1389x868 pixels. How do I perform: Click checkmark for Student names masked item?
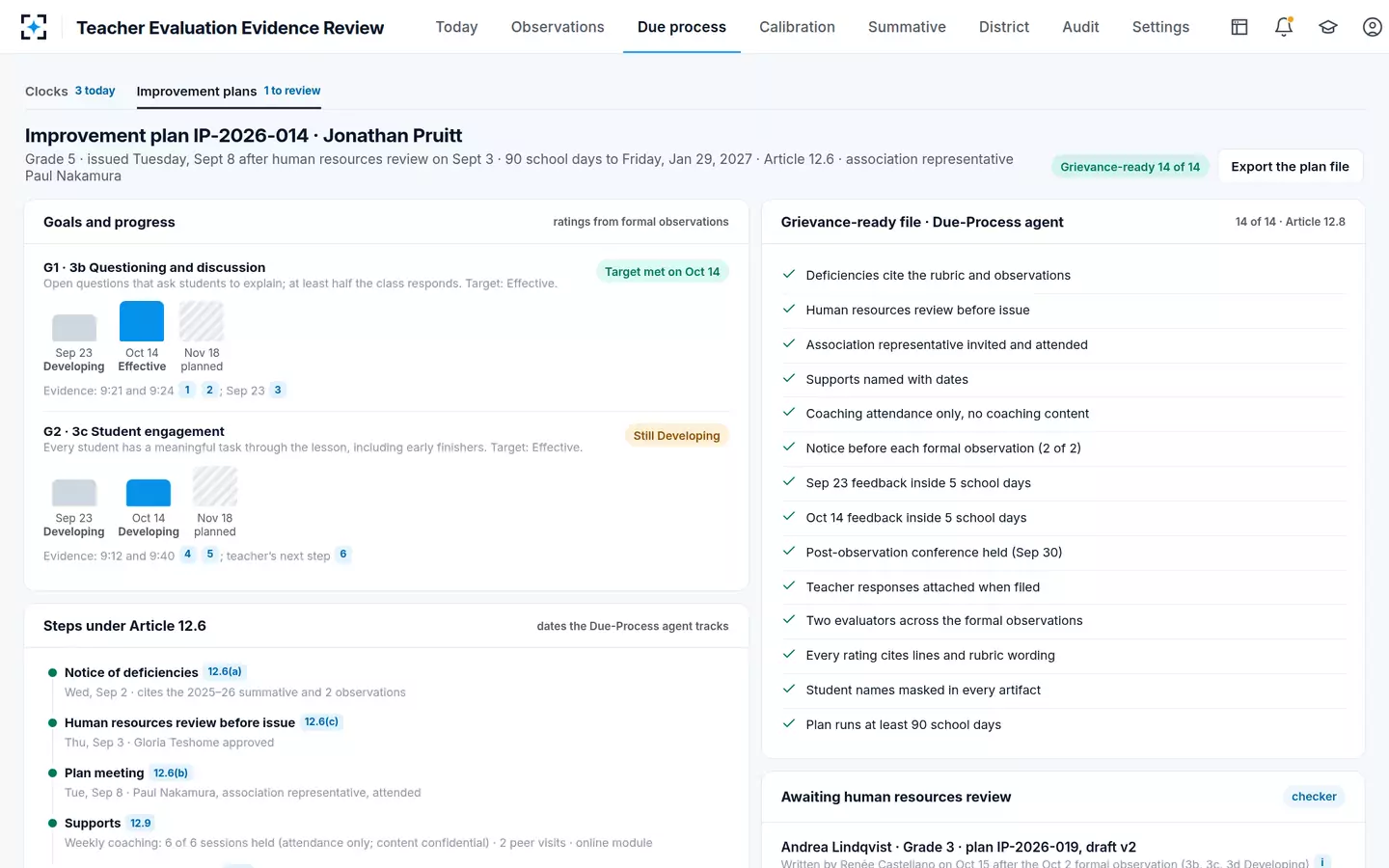point(788,689)
